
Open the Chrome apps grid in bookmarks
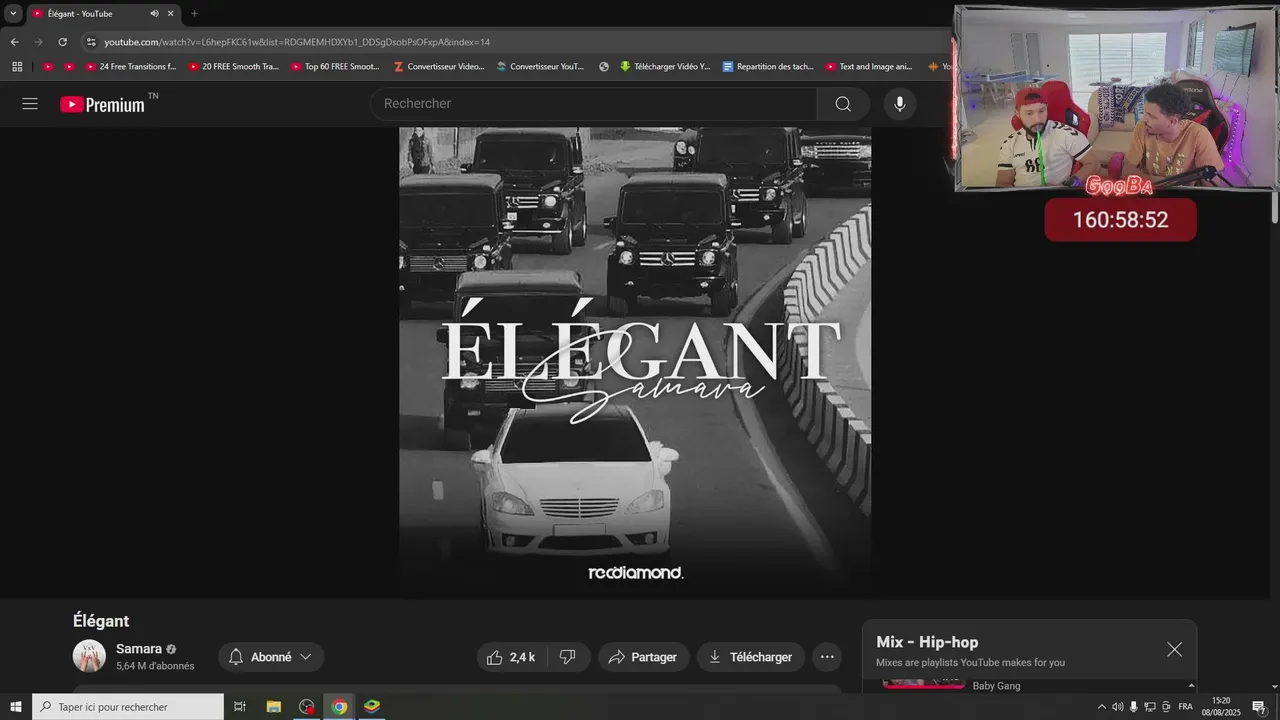tap(17, 67)
